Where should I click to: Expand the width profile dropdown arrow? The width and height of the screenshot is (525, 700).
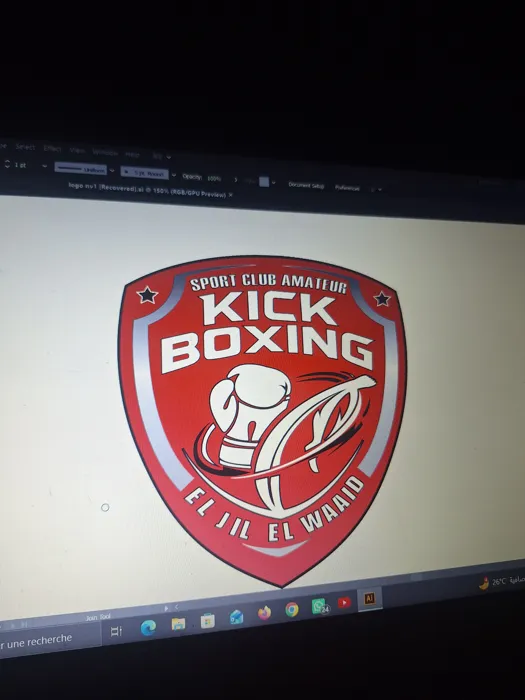[112, 171]
